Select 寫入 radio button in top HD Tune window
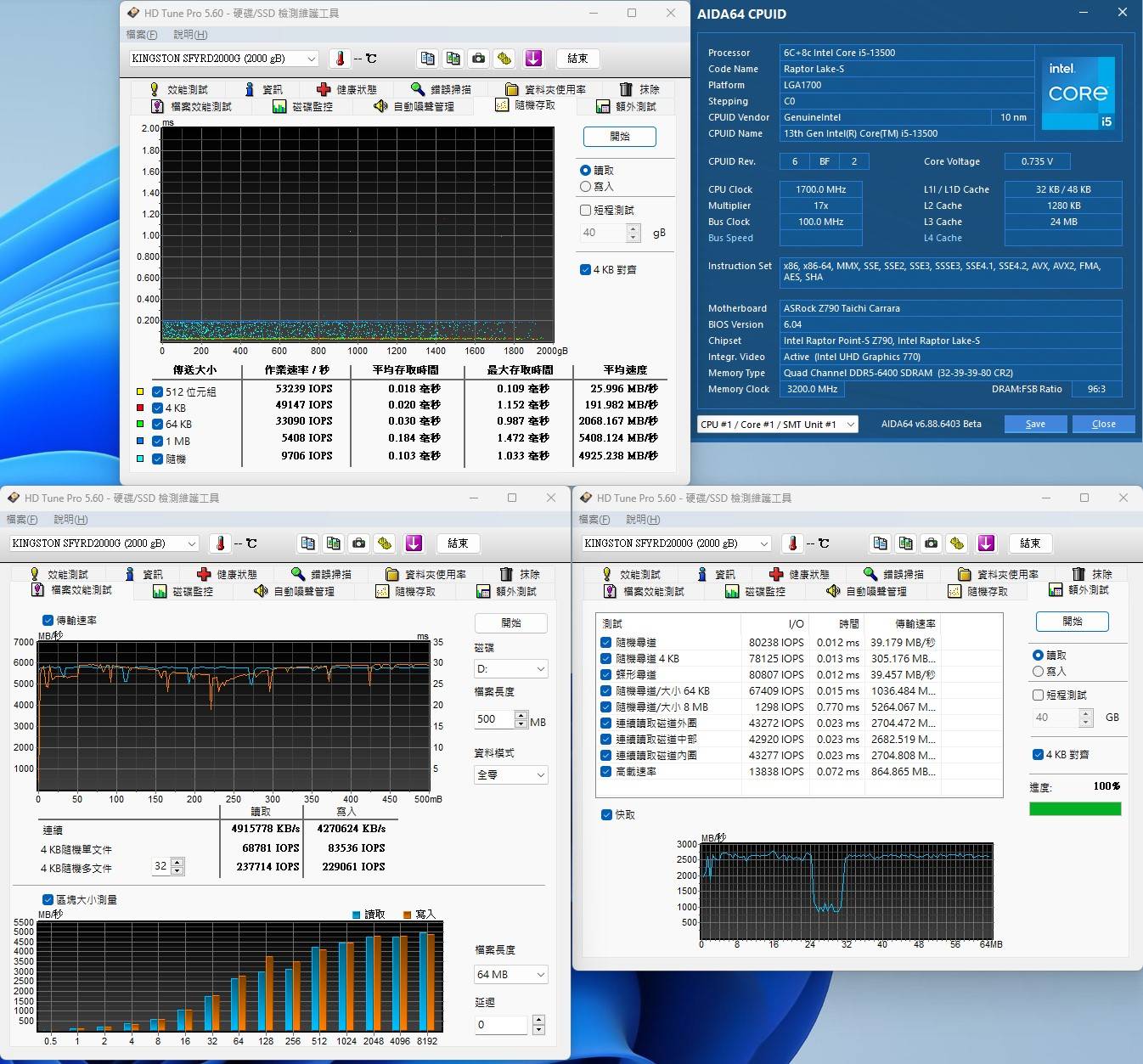The width and height of the screenshot is (1143, 1064). [585, 187]
